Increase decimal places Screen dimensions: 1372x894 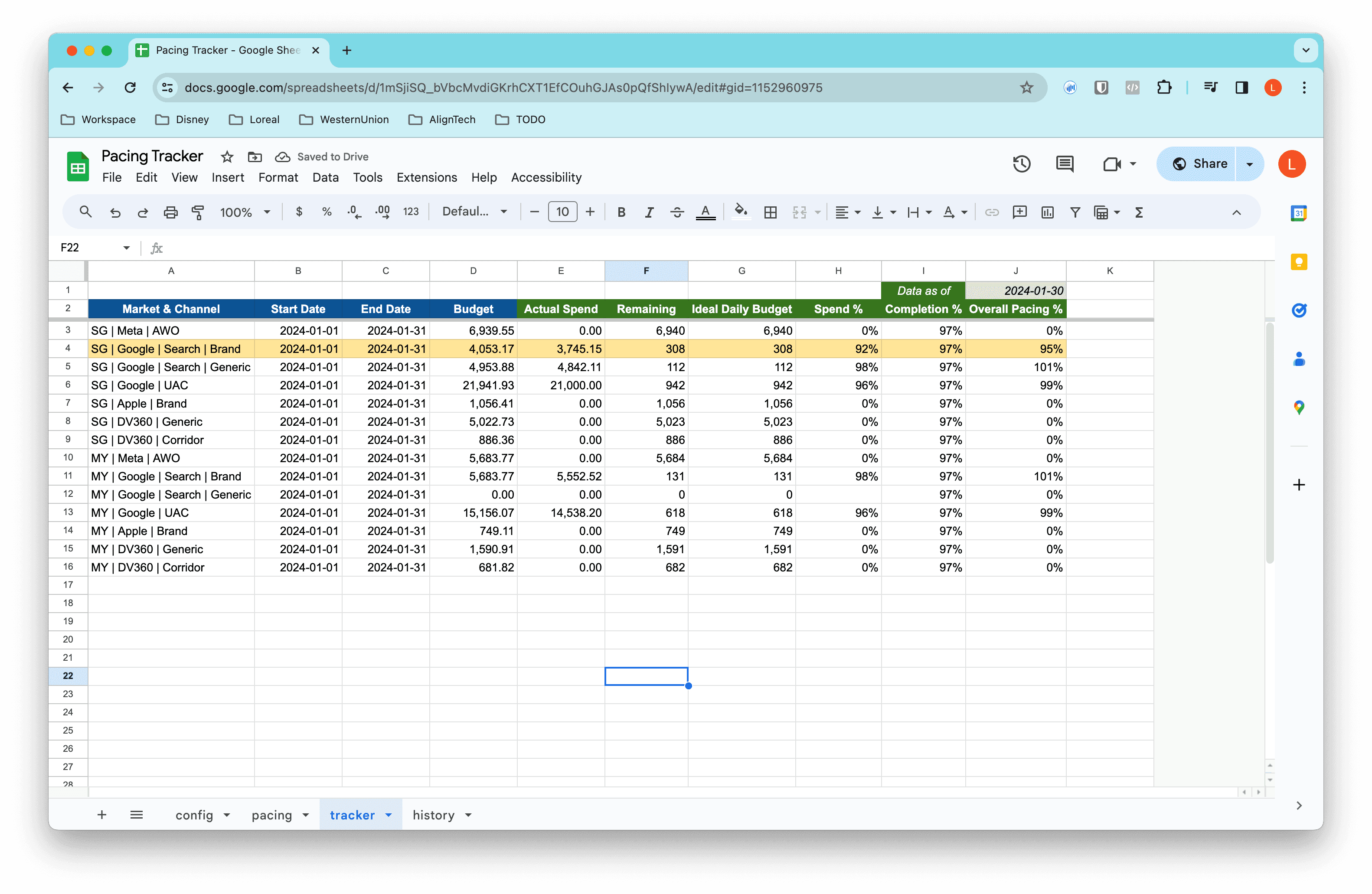382,212
